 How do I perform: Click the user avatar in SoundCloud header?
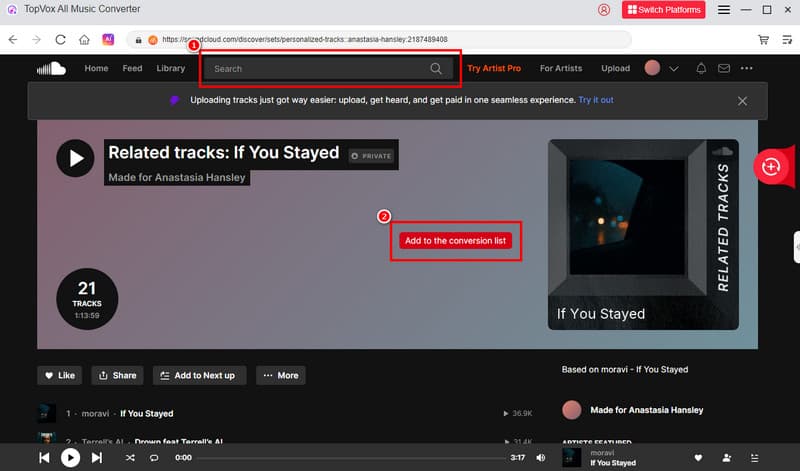(x=652, y=68)
